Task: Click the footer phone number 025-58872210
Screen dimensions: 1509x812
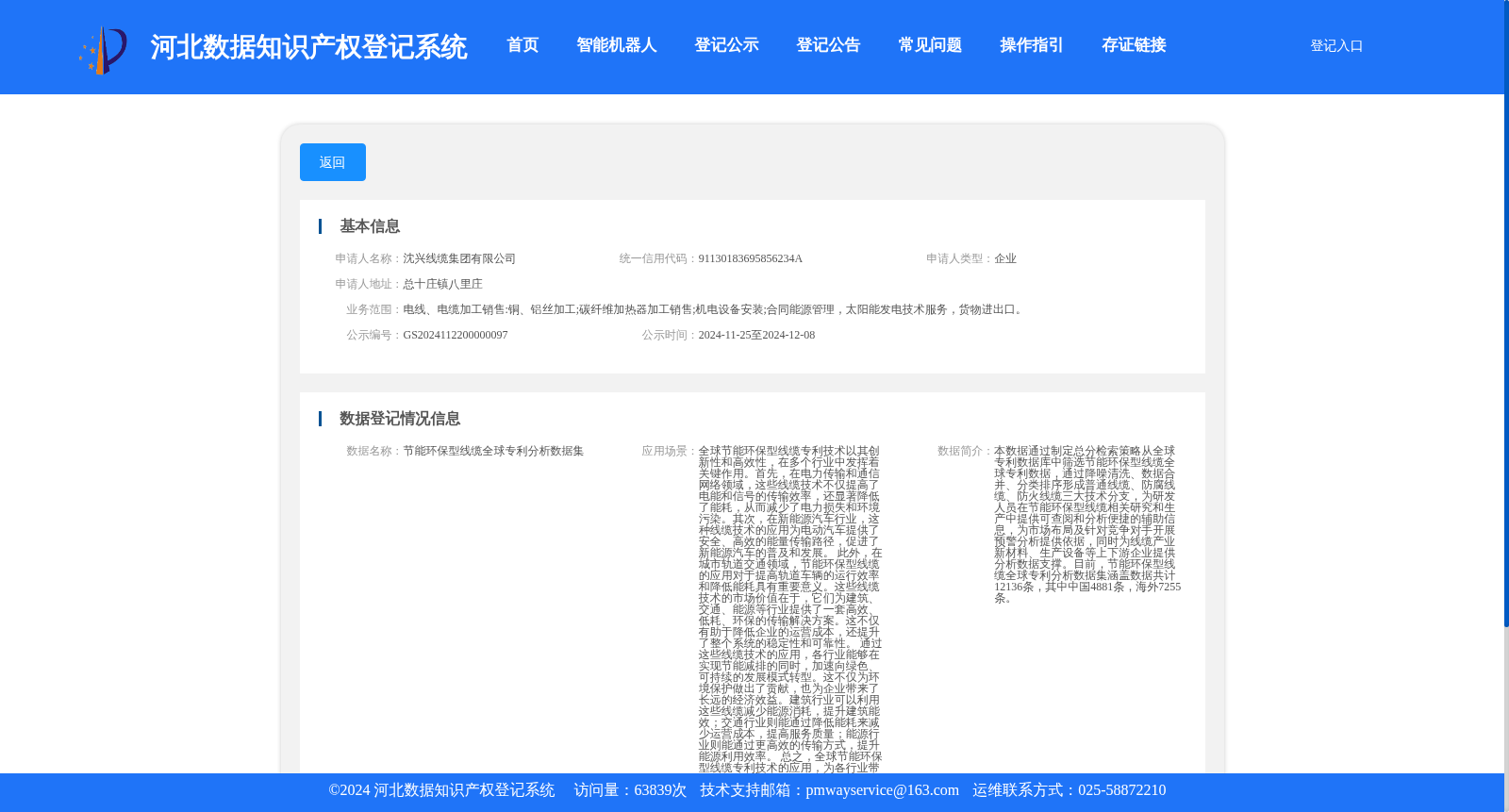Action: [x=1121, y=790]
